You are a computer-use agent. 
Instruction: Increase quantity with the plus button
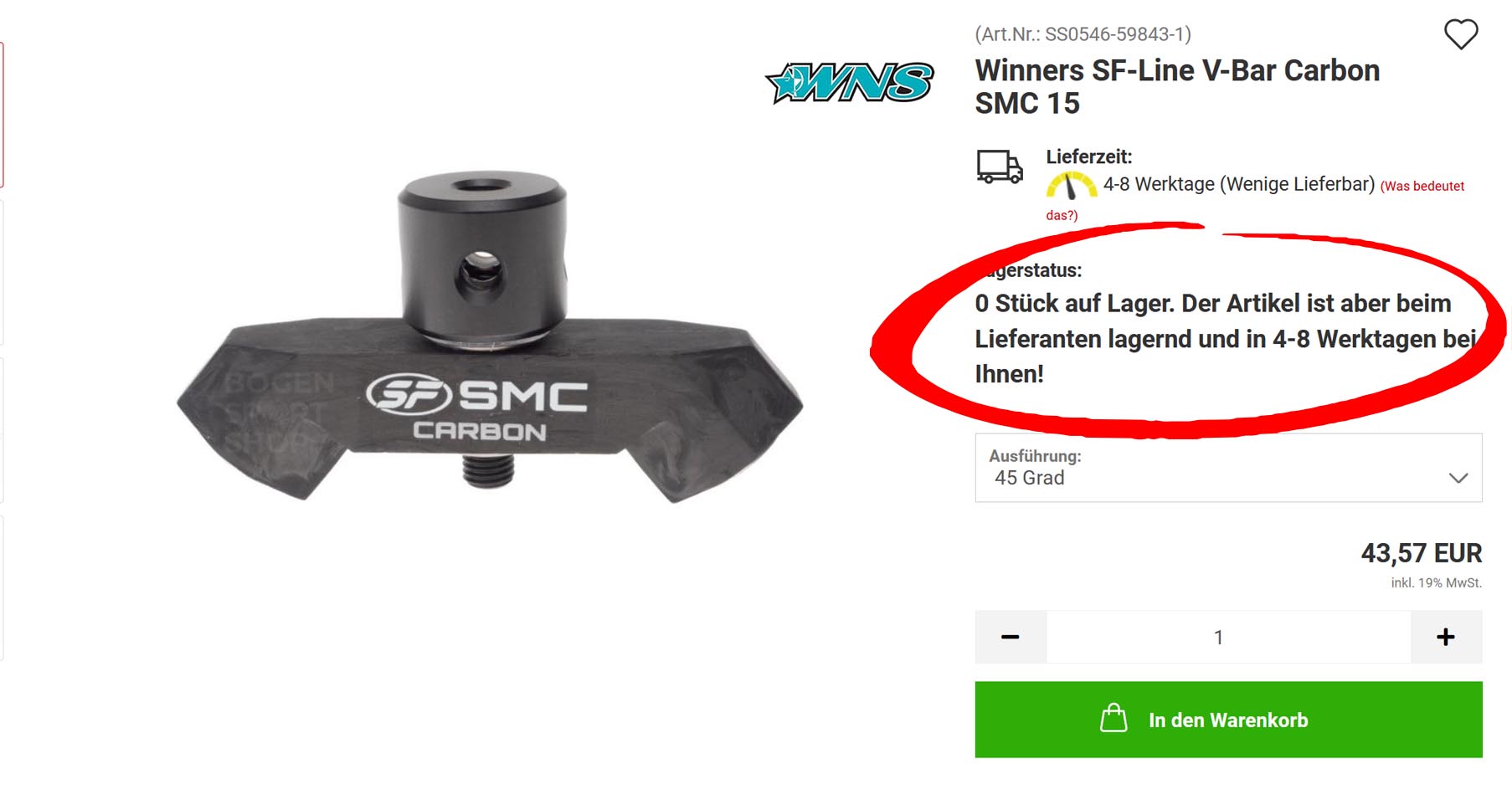point(1446,637)
